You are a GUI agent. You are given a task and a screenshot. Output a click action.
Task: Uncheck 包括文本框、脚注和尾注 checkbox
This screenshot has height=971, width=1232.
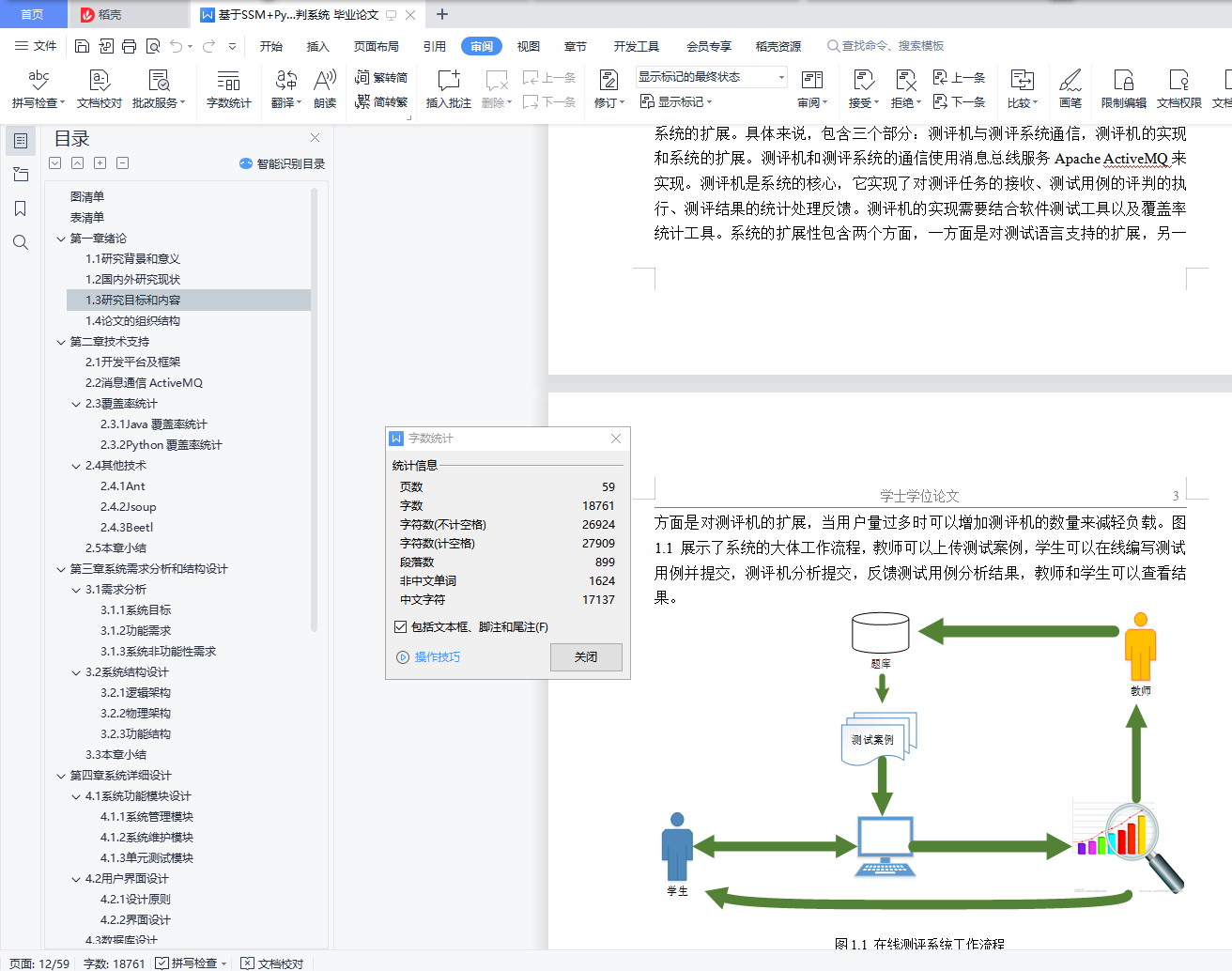point(401,626)
